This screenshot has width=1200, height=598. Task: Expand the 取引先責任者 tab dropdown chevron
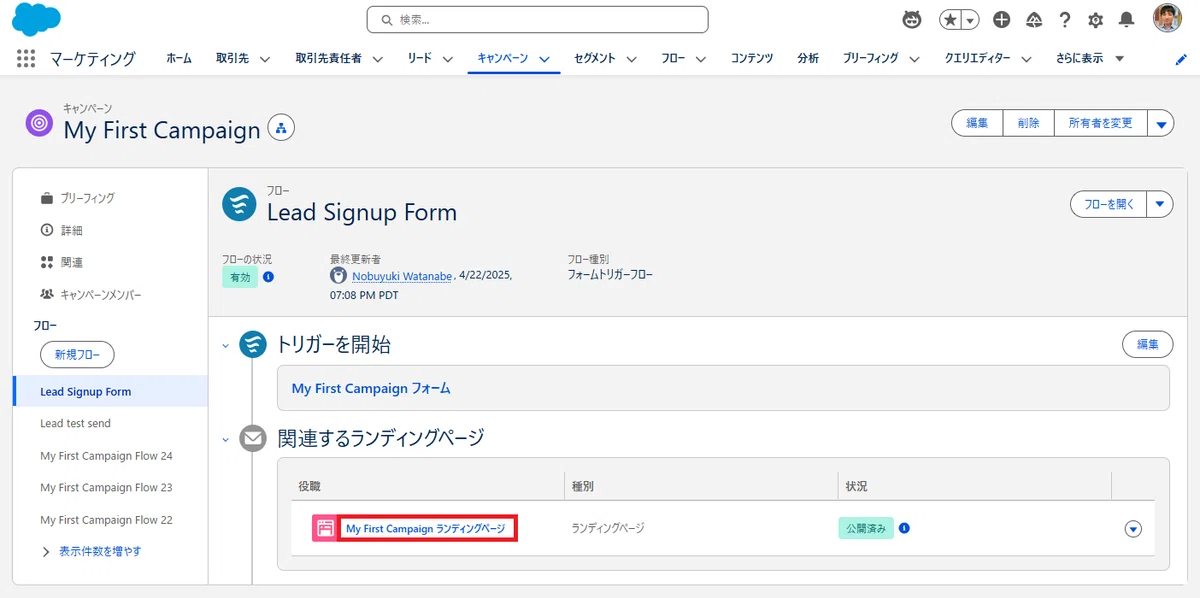pos(378,59)
